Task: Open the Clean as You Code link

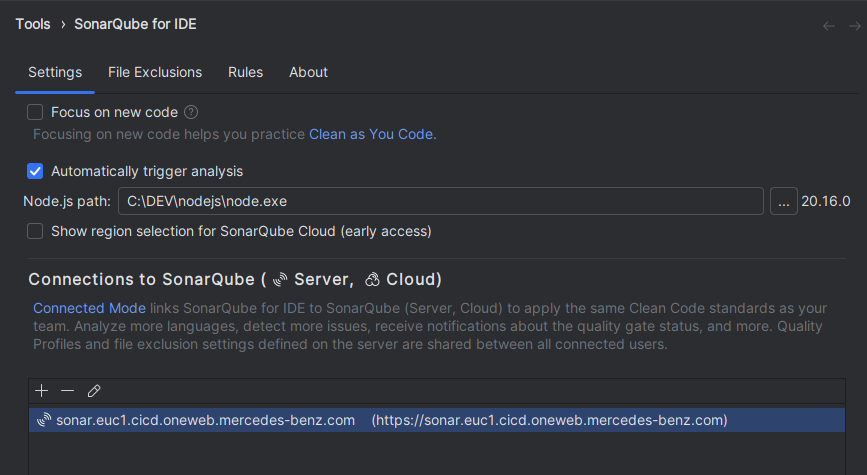Action: (x=372, y=134)
